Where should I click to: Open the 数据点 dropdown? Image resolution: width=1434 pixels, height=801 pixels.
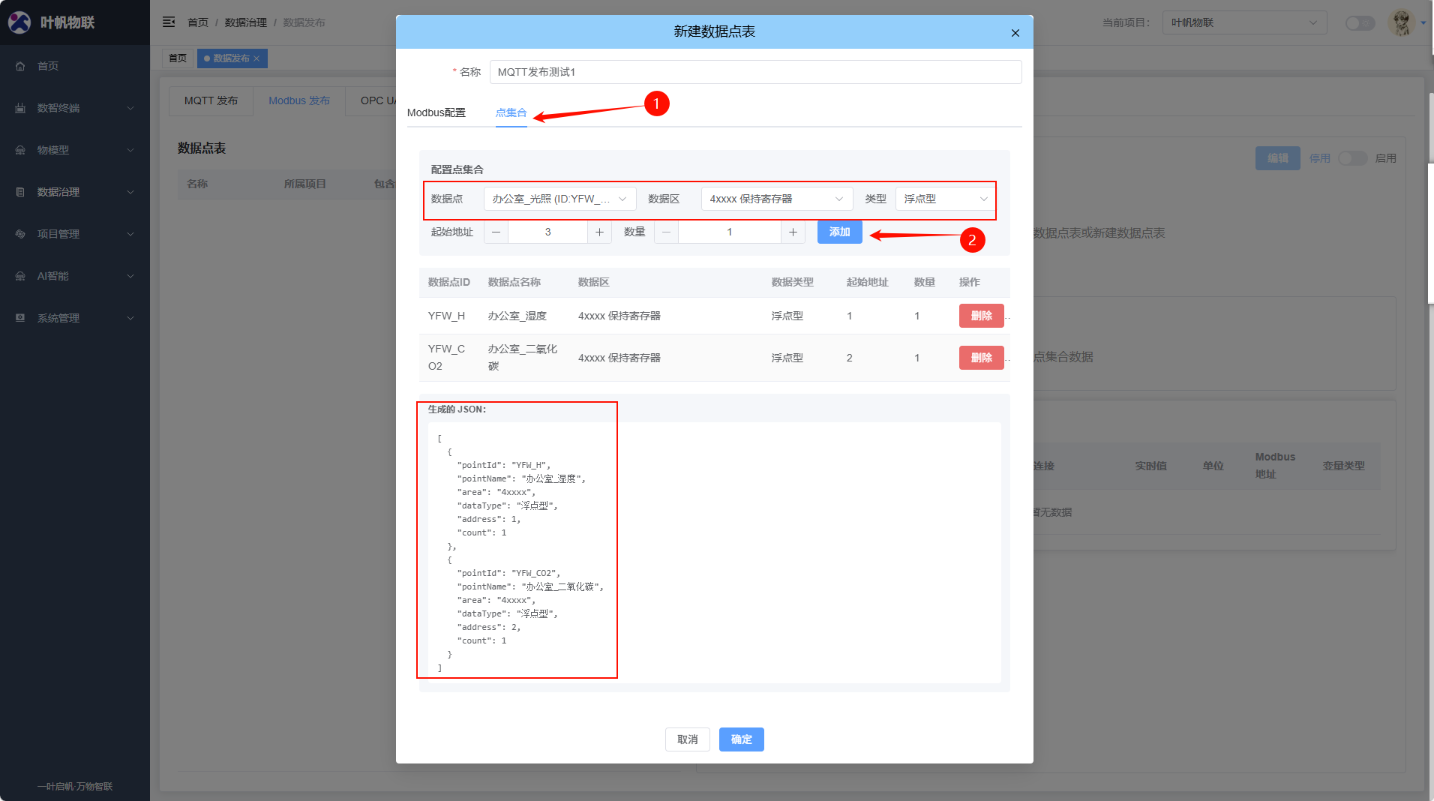(558, 198)
